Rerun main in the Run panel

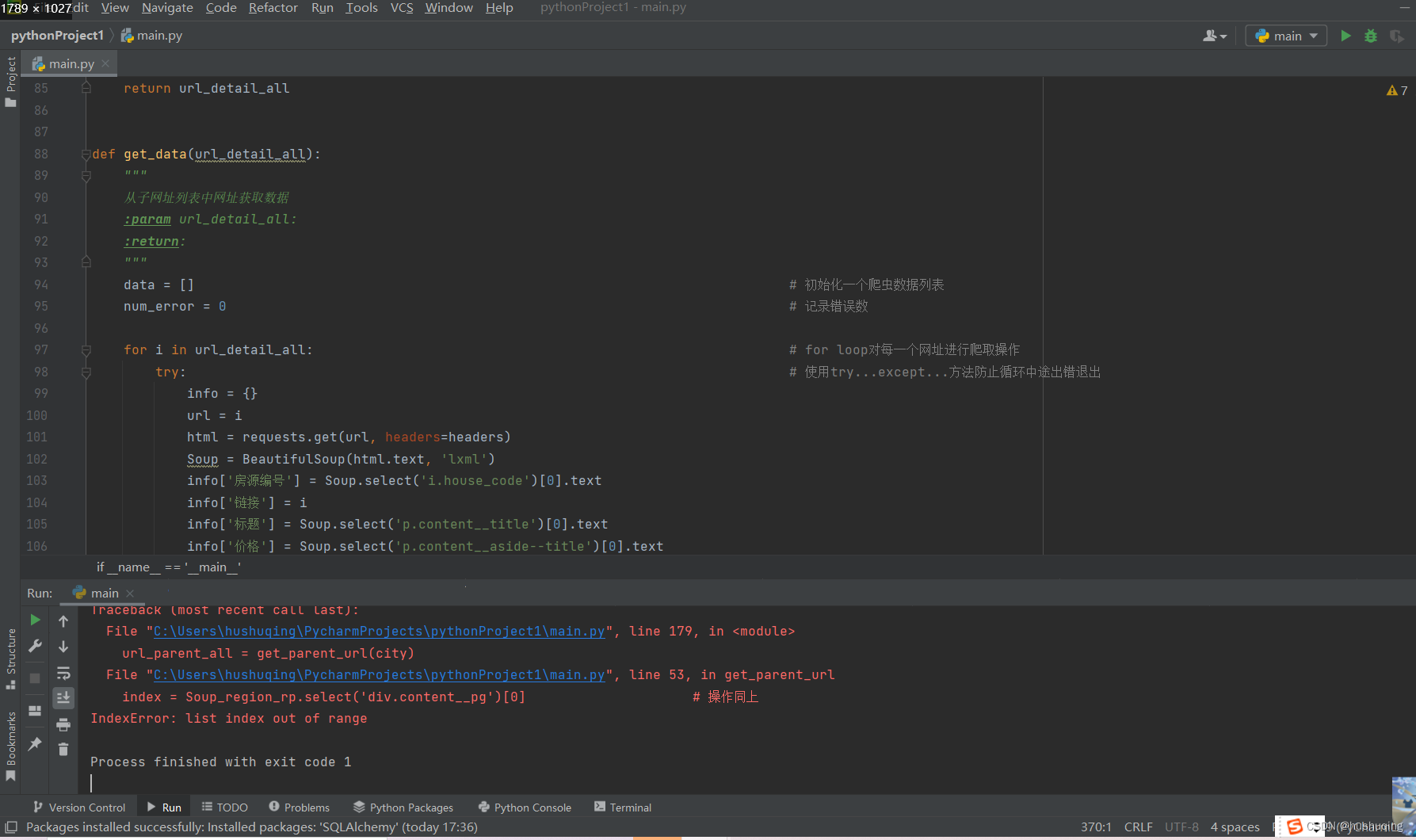(35, 620)
